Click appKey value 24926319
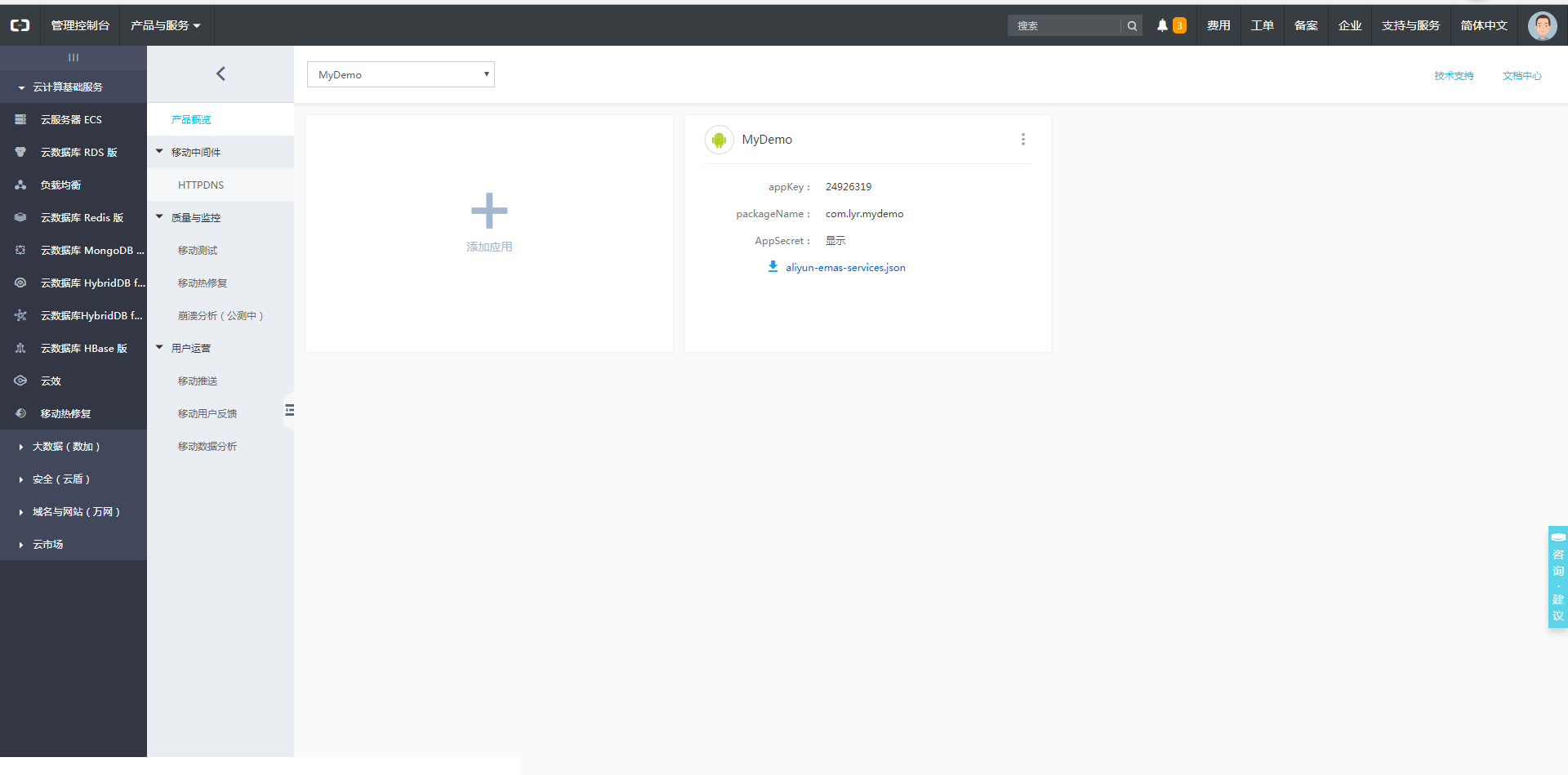Image resolution: width=1568 pixels, height=775 pixels. pos(849,187)
